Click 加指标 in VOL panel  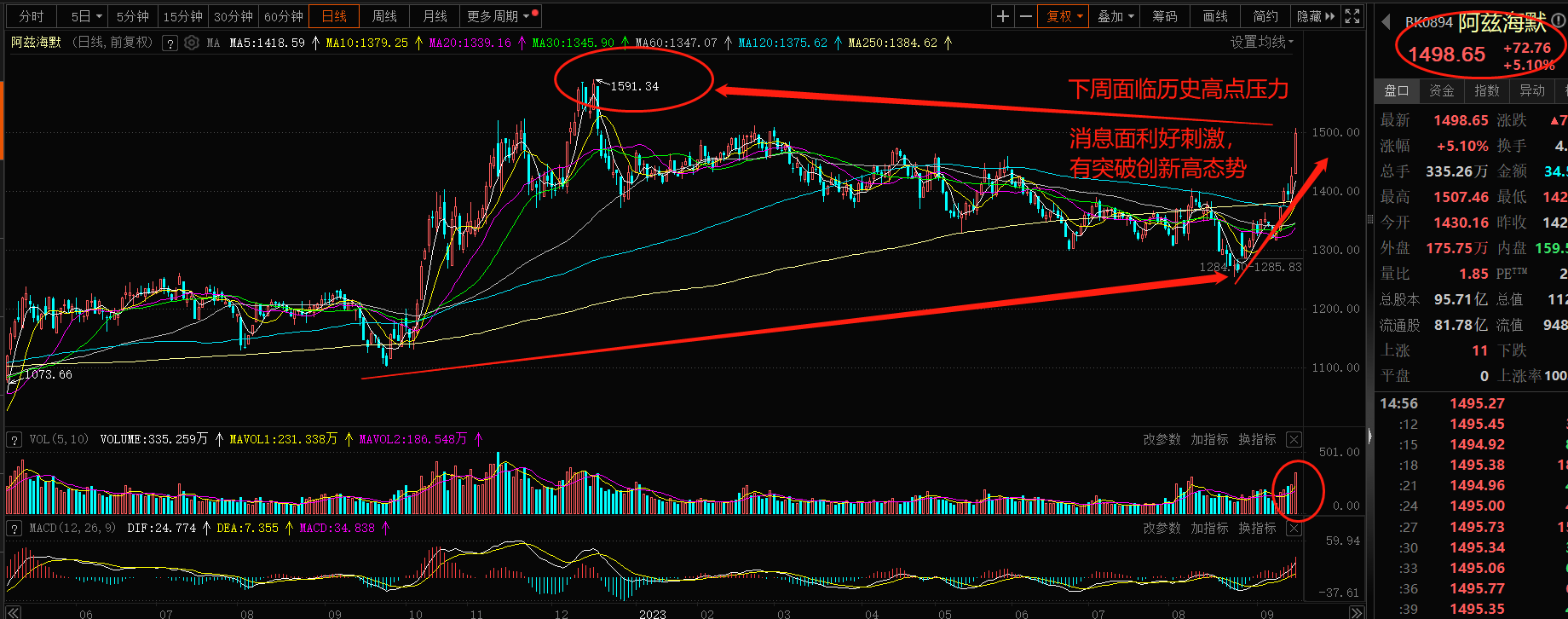point(1209,440)
